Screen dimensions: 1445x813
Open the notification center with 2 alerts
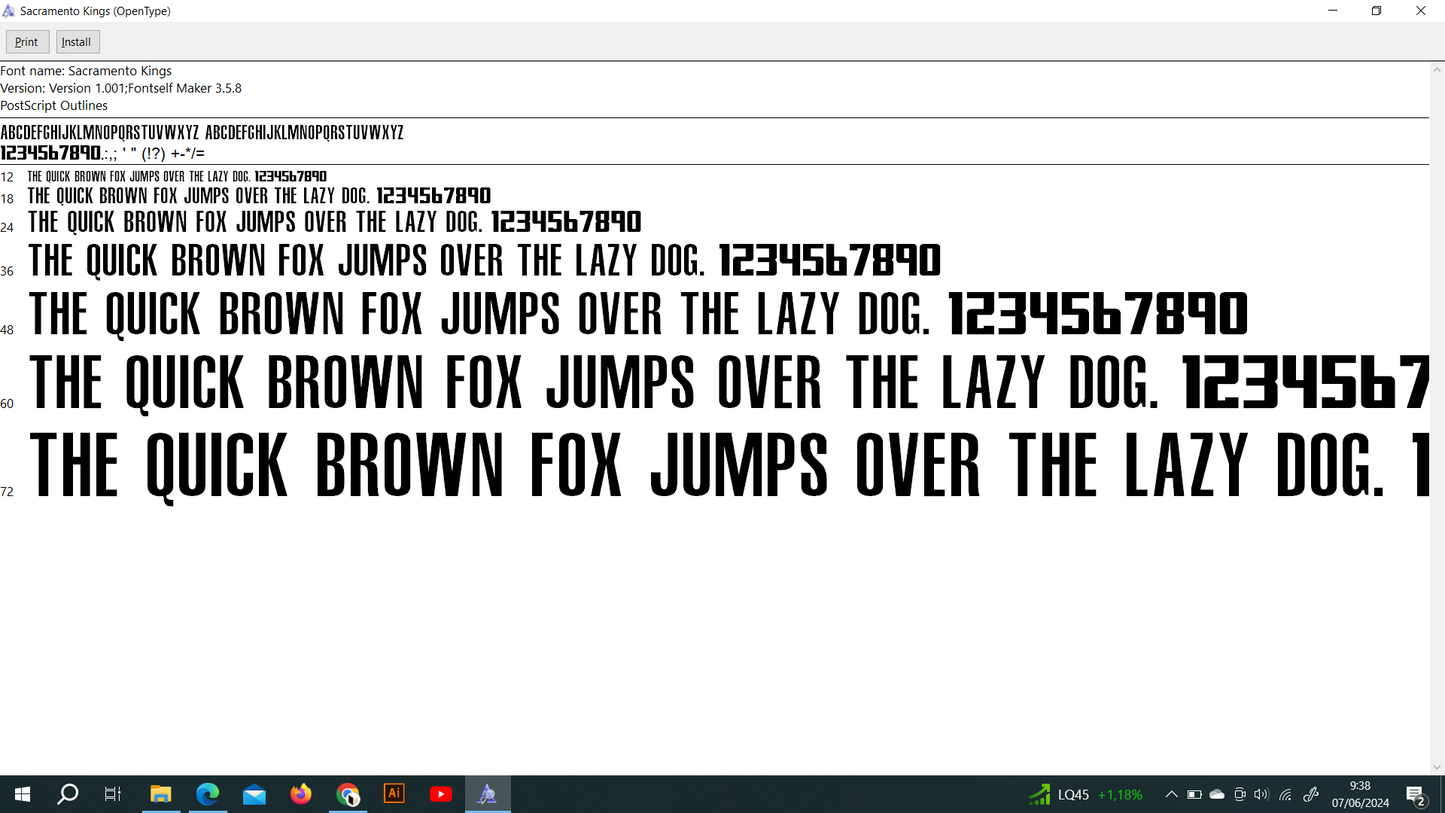[x=1416, y=795]
